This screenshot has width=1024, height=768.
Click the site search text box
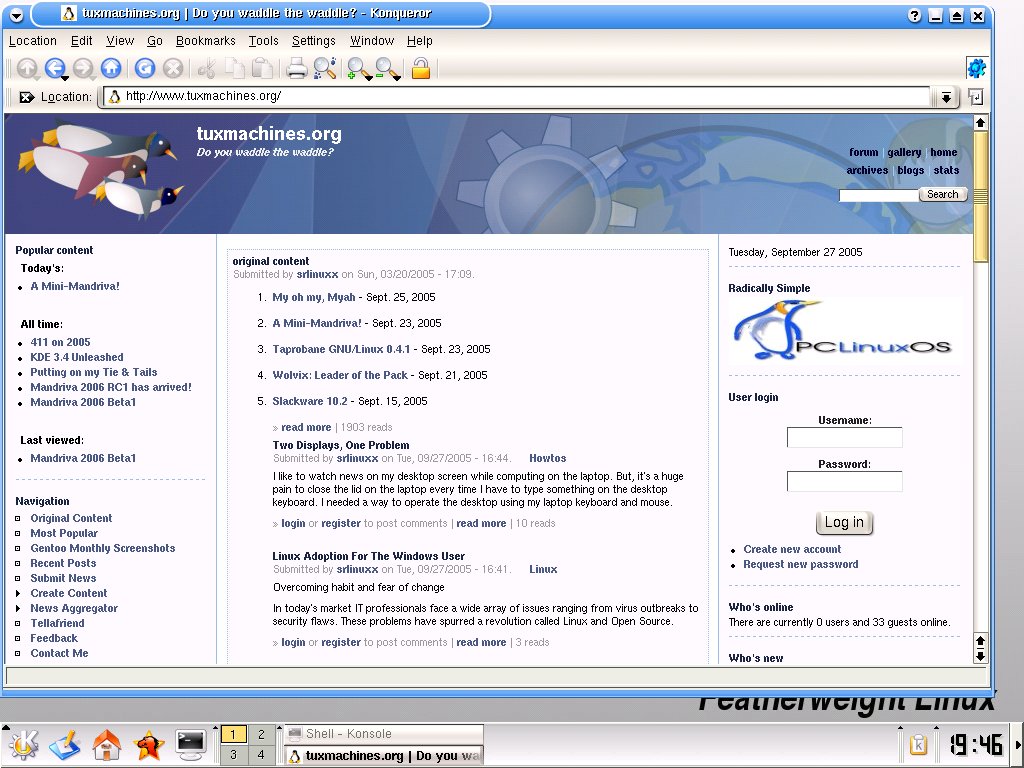[878, 195]
